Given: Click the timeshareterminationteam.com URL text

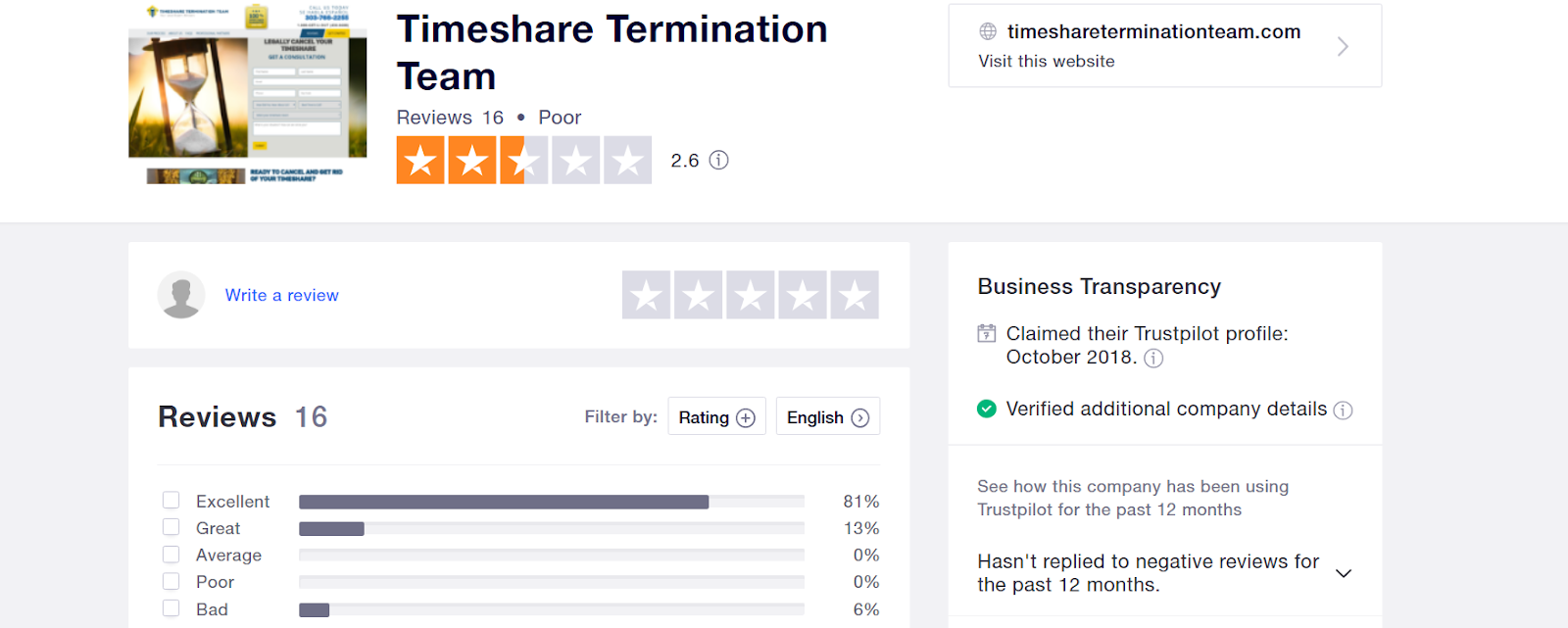Looking at the screenshot, I should click(x=1153, y=31).
